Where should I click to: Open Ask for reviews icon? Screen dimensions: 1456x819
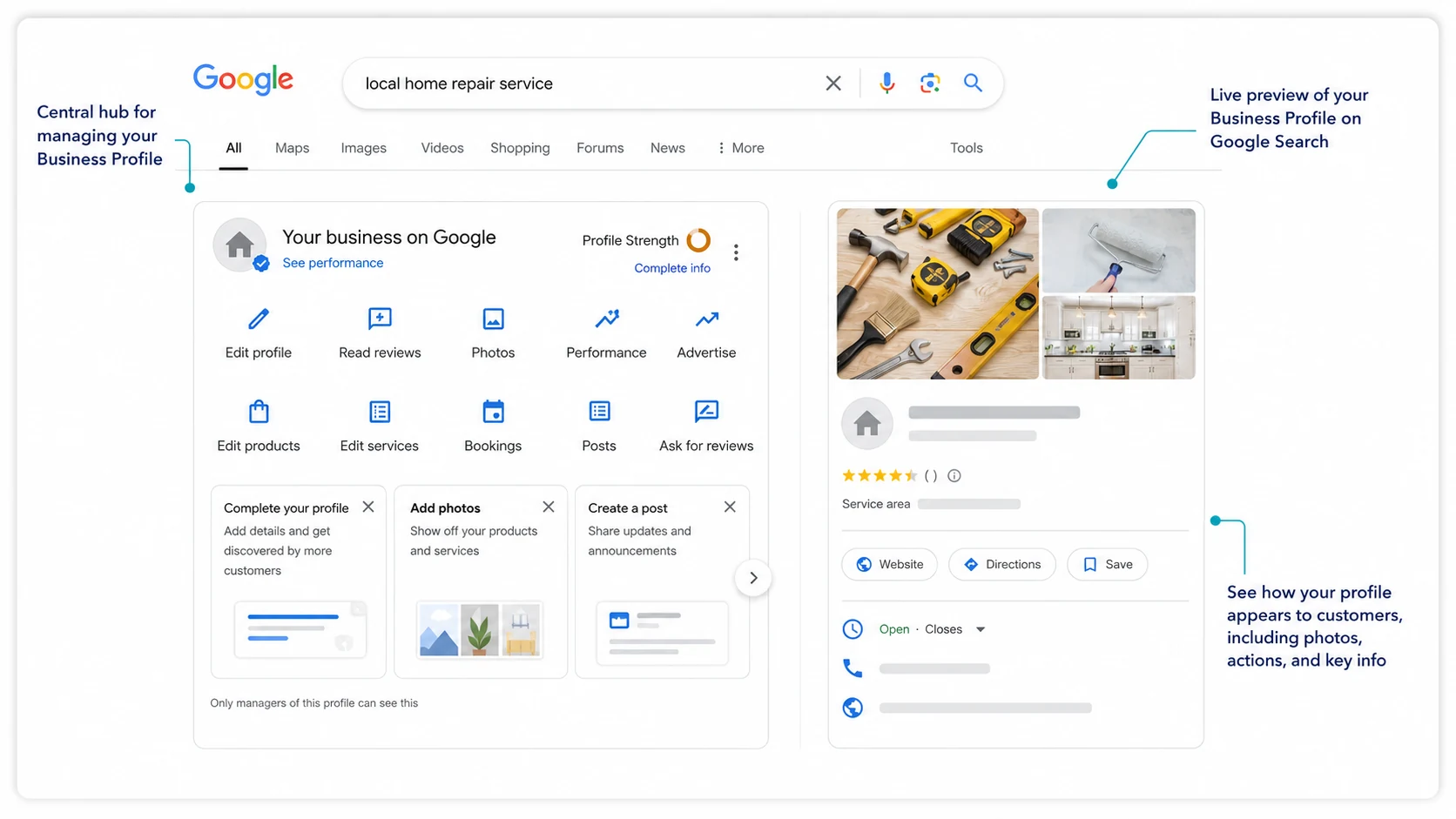pyautogui.click(x=706, y=411)
